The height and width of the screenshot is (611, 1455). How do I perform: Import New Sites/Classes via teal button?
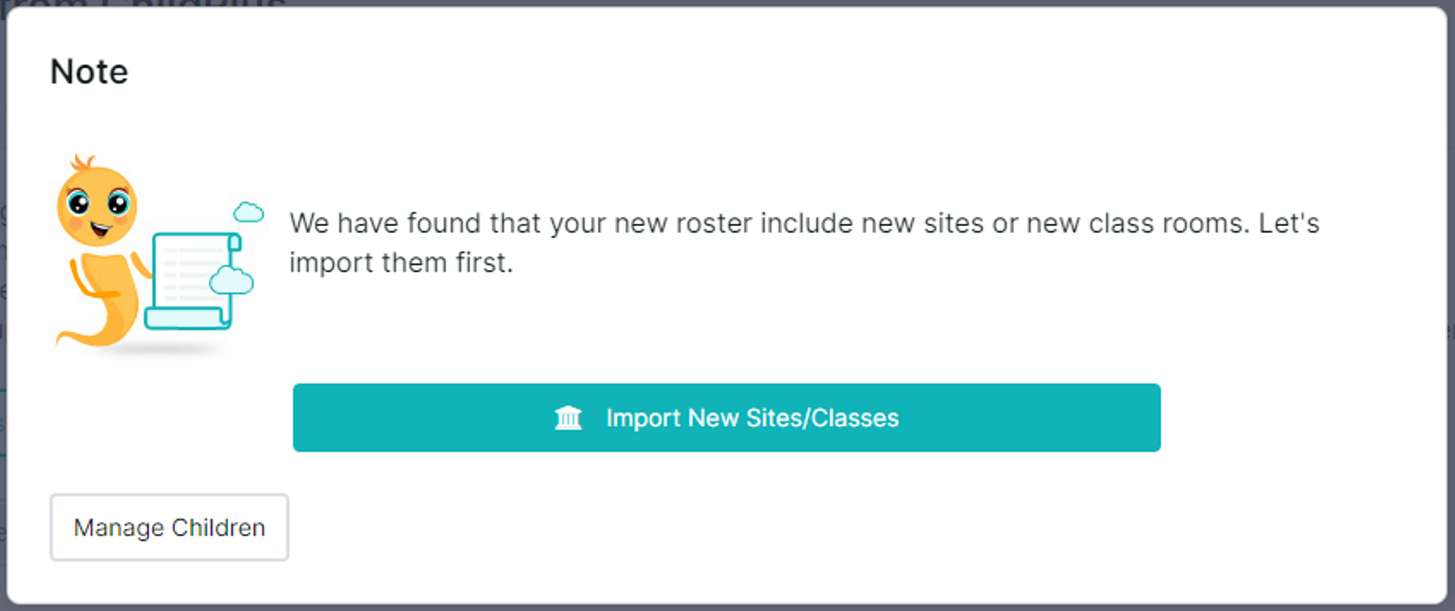click(727, 417)
